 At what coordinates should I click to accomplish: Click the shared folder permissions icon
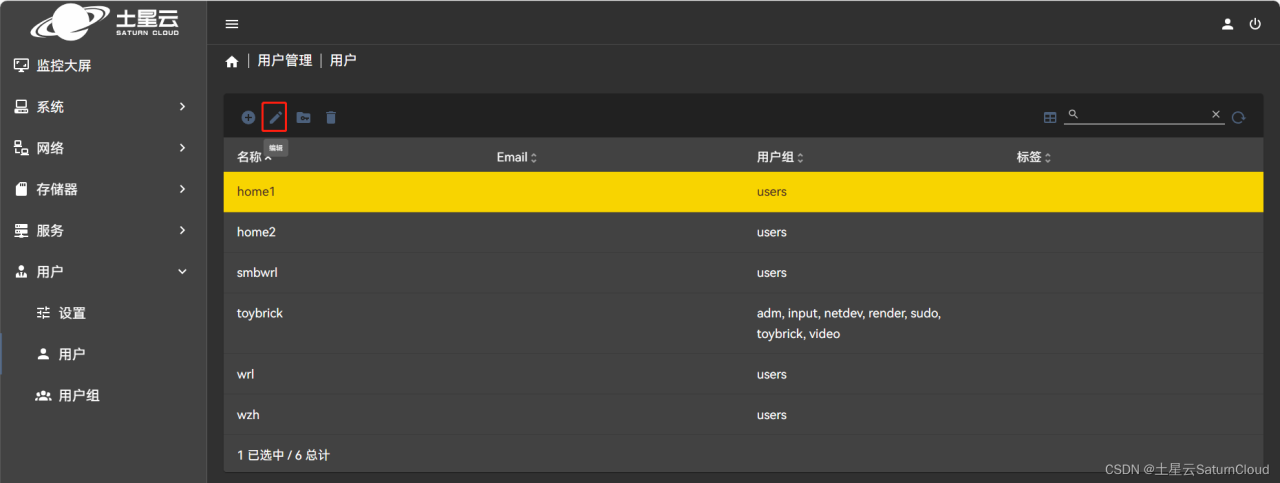coord(303,117)
